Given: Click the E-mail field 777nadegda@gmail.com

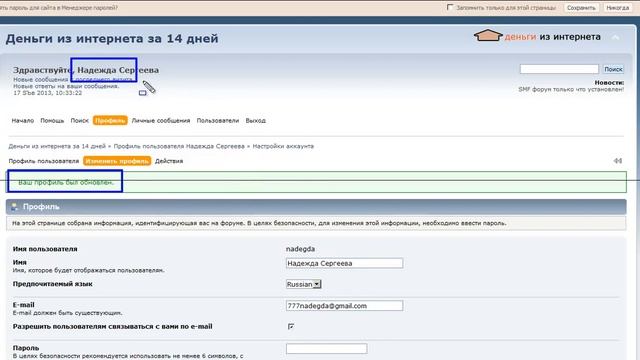Looking at the screenshot, I should (344, 306).
